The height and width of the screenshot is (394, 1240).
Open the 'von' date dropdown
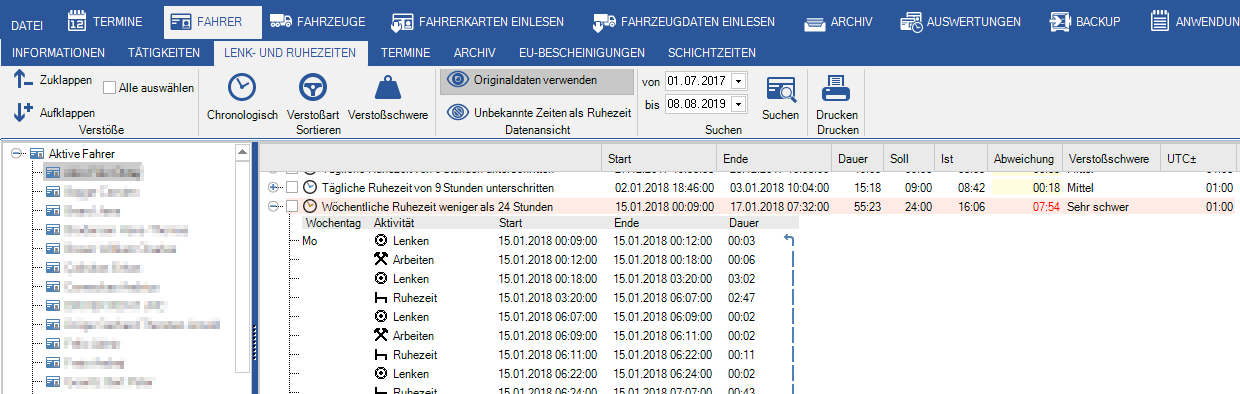739,81
